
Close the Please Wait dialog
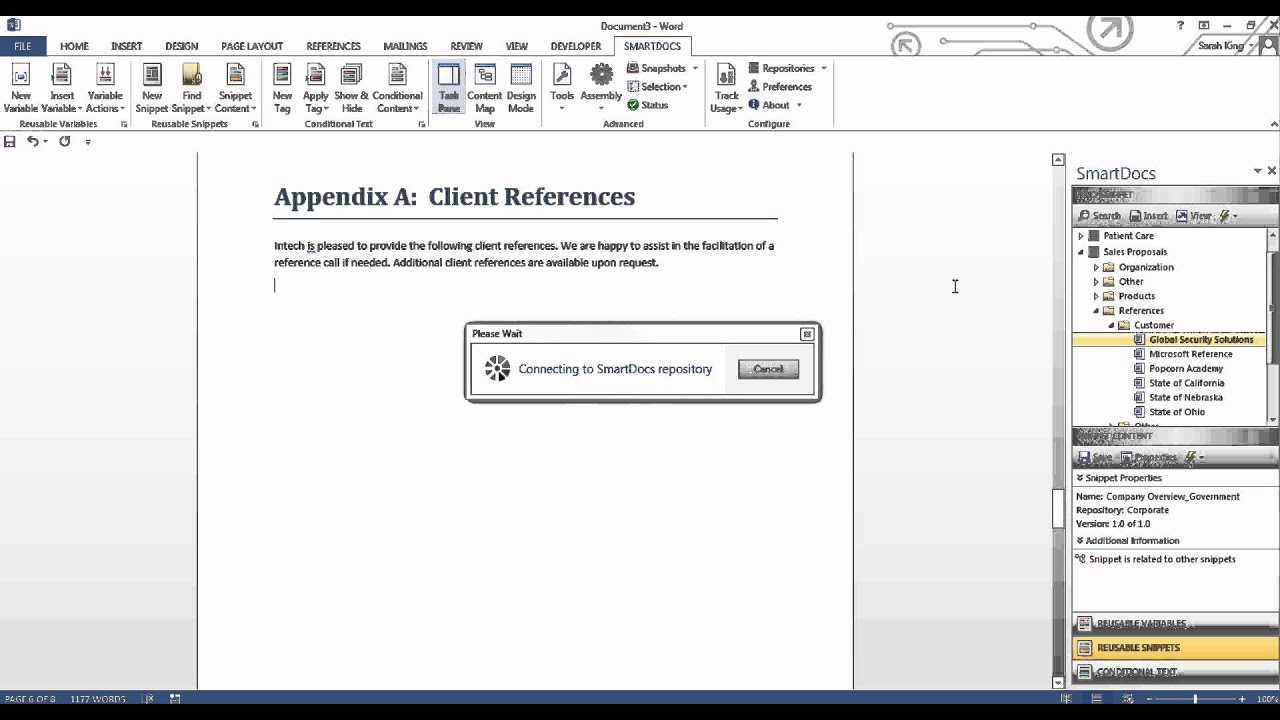point(807,334)
